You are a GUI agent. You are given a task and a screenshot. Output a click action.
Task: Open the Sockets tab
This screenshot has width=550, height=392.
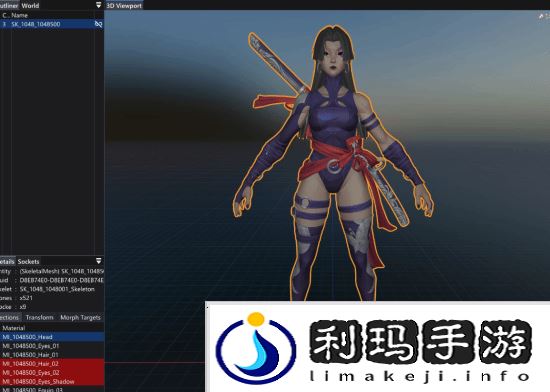[28, 262]
